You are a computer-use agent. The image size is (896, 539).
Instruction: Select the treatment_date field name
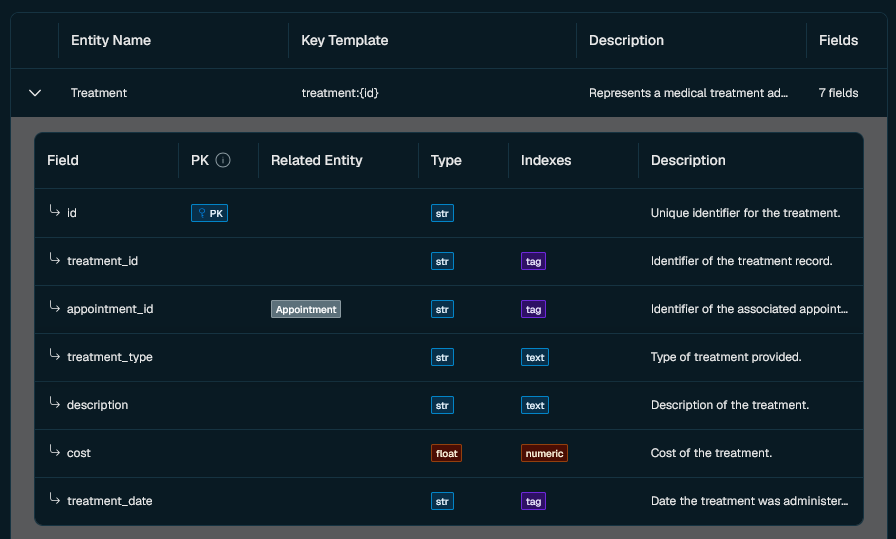coord(110,501)
